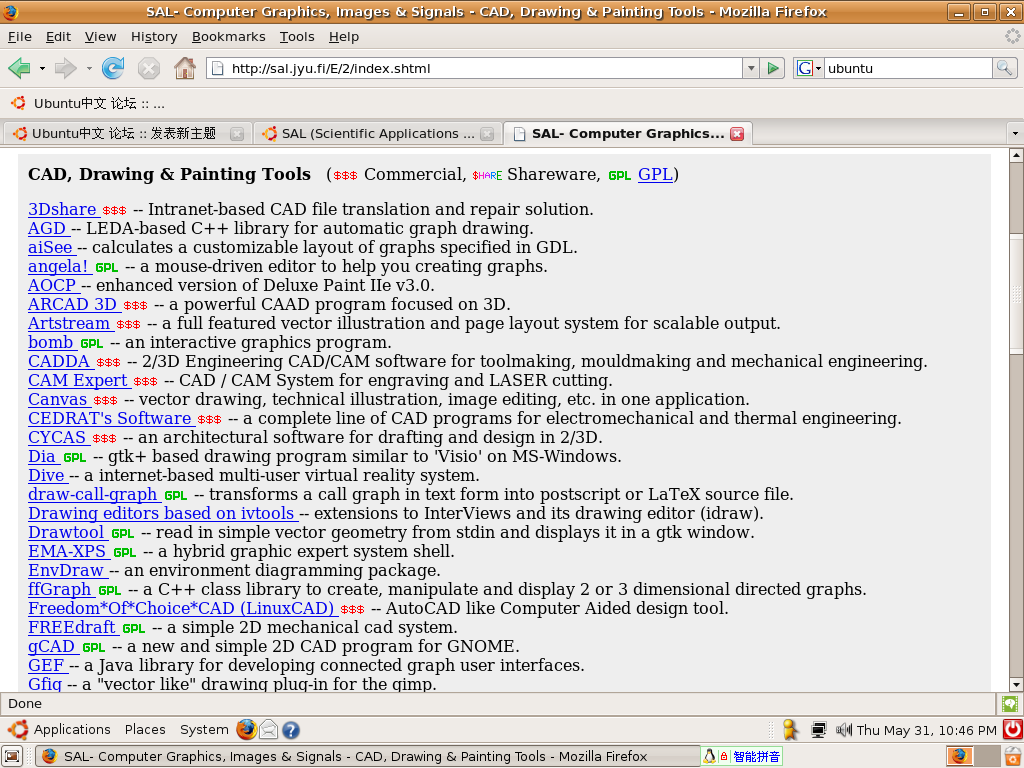The width and height of the screenshot is (1024, 768).
Task: Click the 智能拼音 input method indicator
Action: (742, 756)
